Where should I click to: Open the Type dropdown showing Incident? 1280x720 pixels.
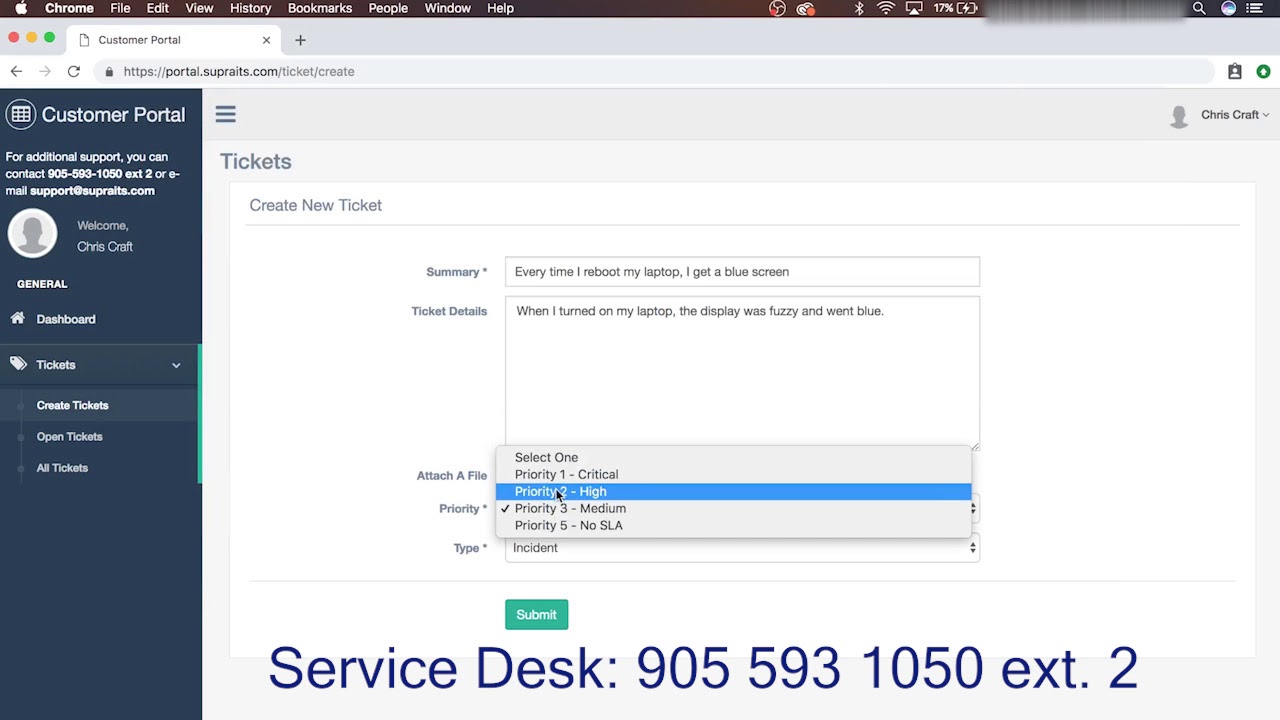click(x=742, y=547)
